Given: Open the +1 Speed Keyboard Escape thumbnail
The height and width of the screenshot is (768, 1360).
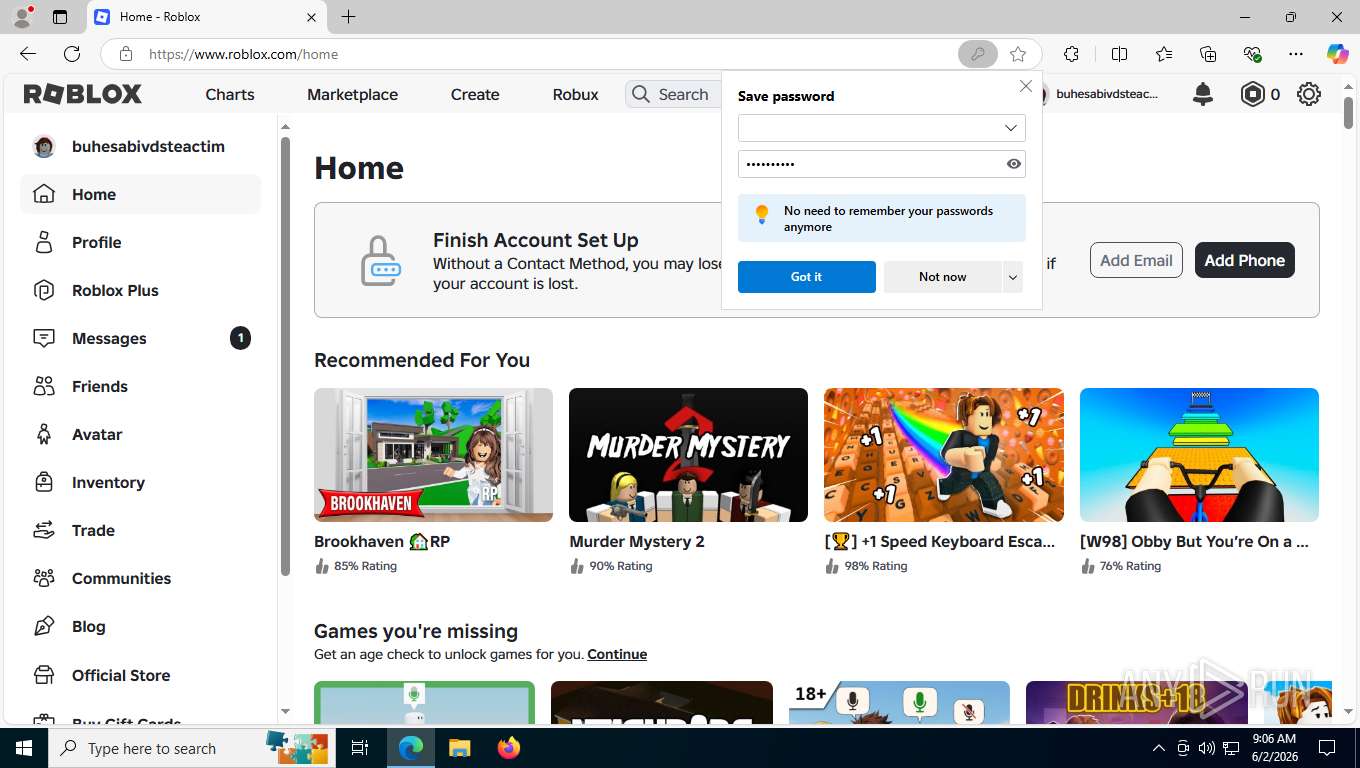Looking at the screenshot, I should click(x=943, y=455).
